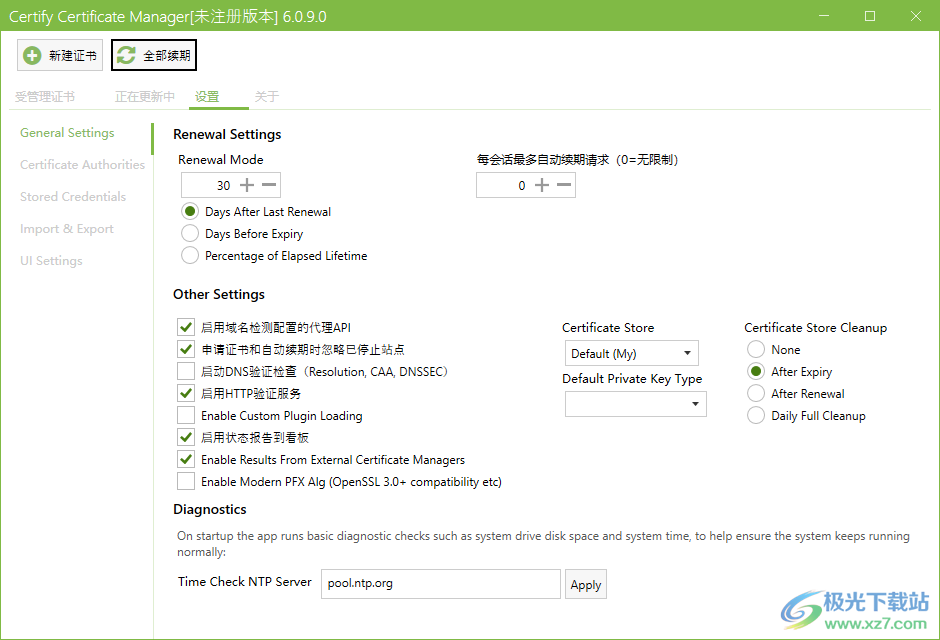Open Stored Credentials settings section
940x640 pixels.
click(73, 197)
